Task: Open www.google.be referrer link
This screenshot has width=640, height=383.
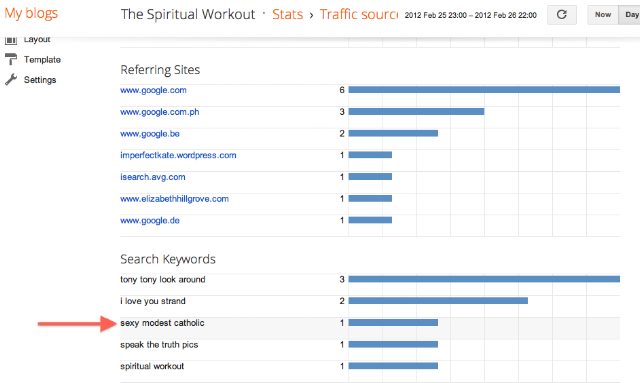Action: (150, 134)
